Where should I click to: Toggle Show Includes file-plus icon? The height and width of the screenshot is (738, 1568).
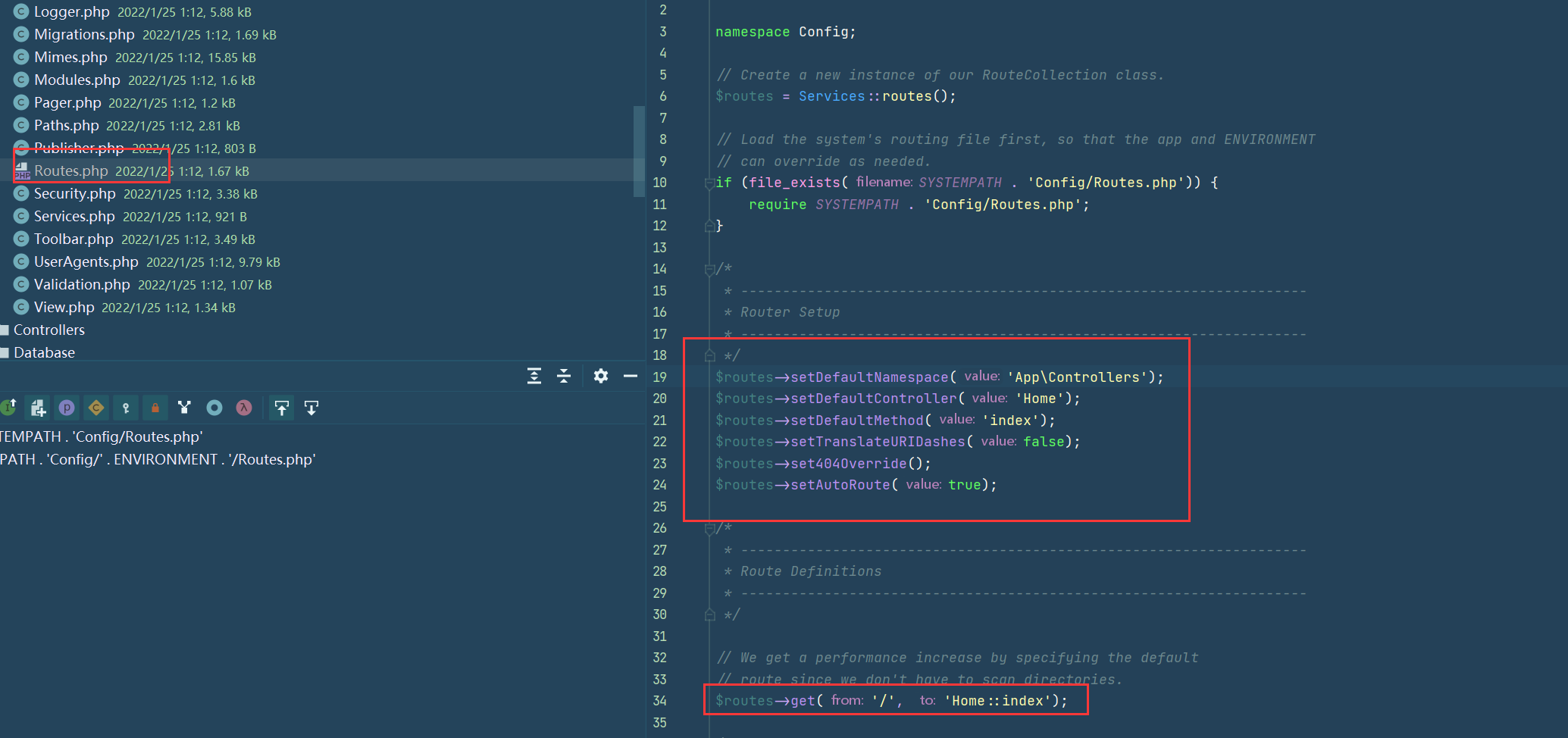click(38, 408)
